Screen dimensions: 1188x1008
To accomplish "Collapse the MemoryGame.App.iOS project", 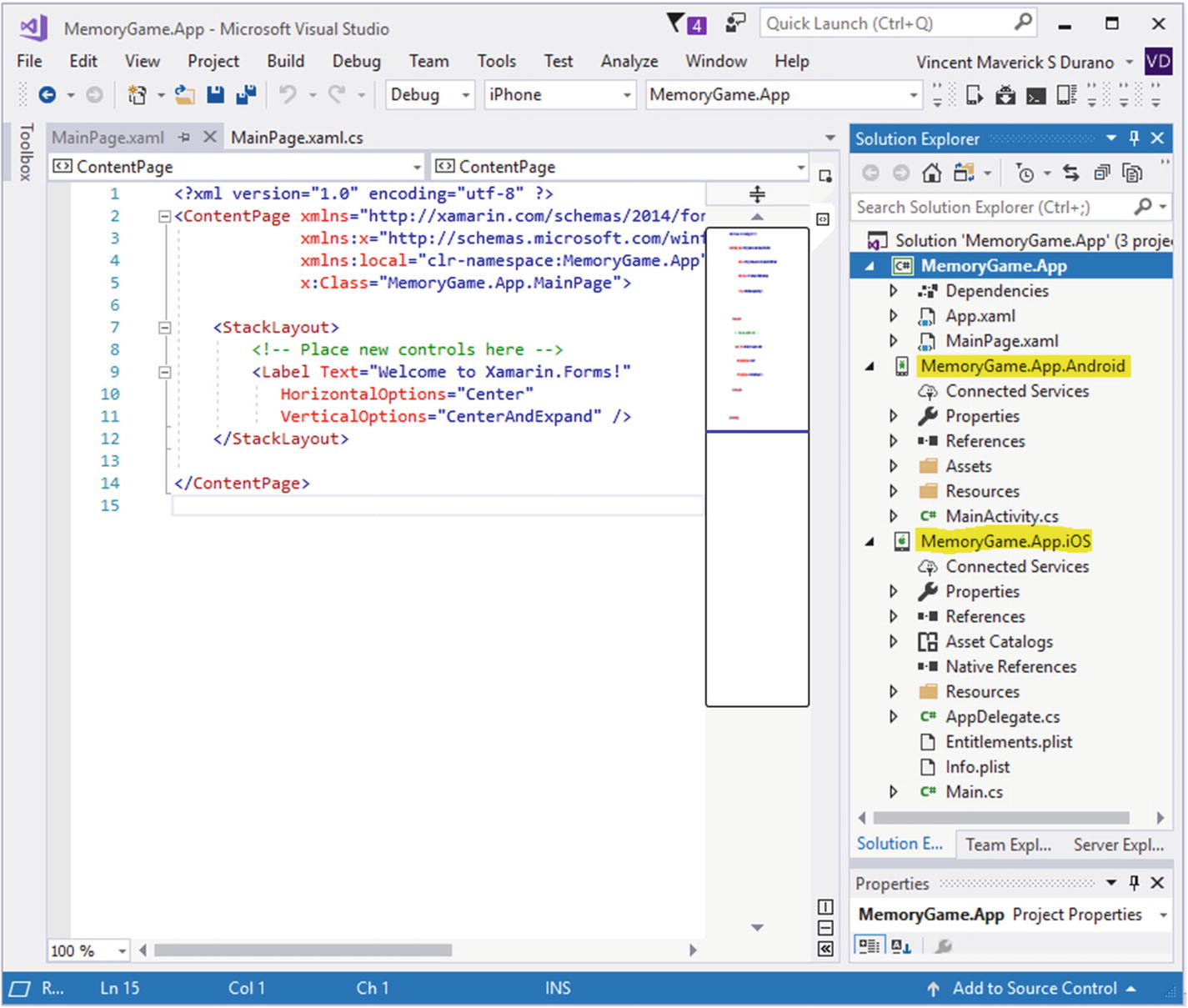I will click(870, 541).
